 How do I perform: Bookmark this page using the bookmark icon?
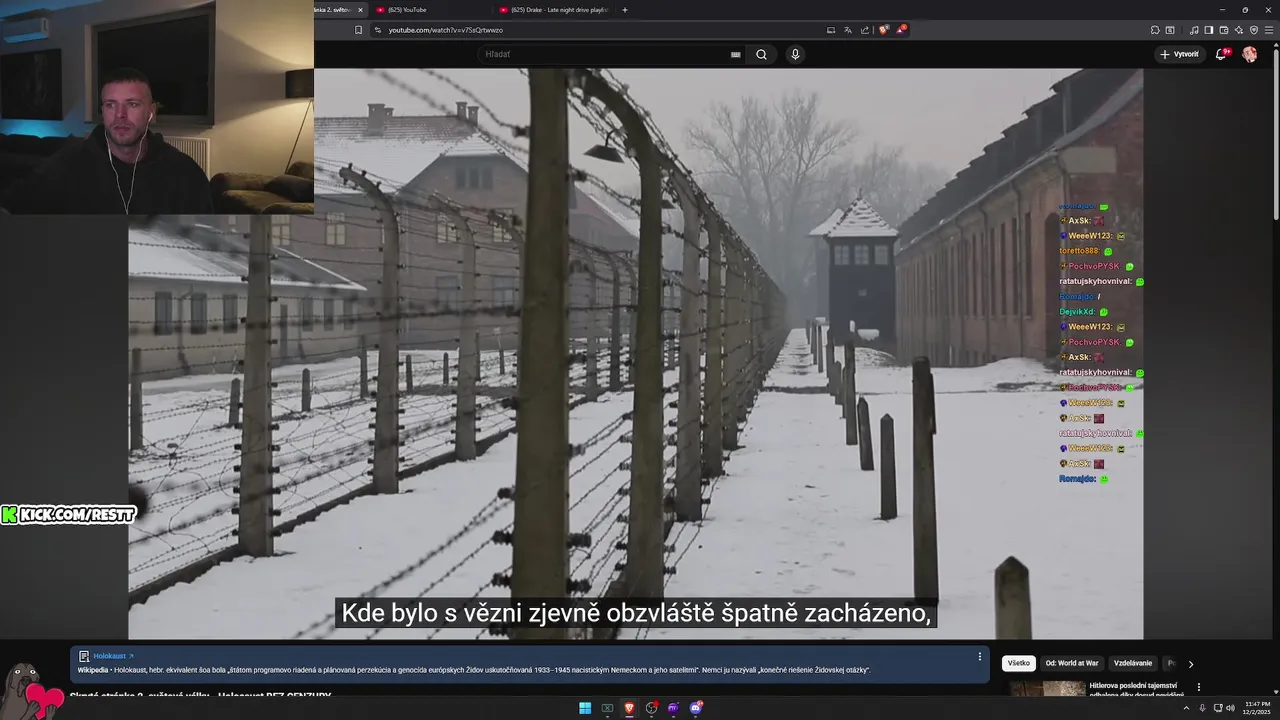click(359, 30)
